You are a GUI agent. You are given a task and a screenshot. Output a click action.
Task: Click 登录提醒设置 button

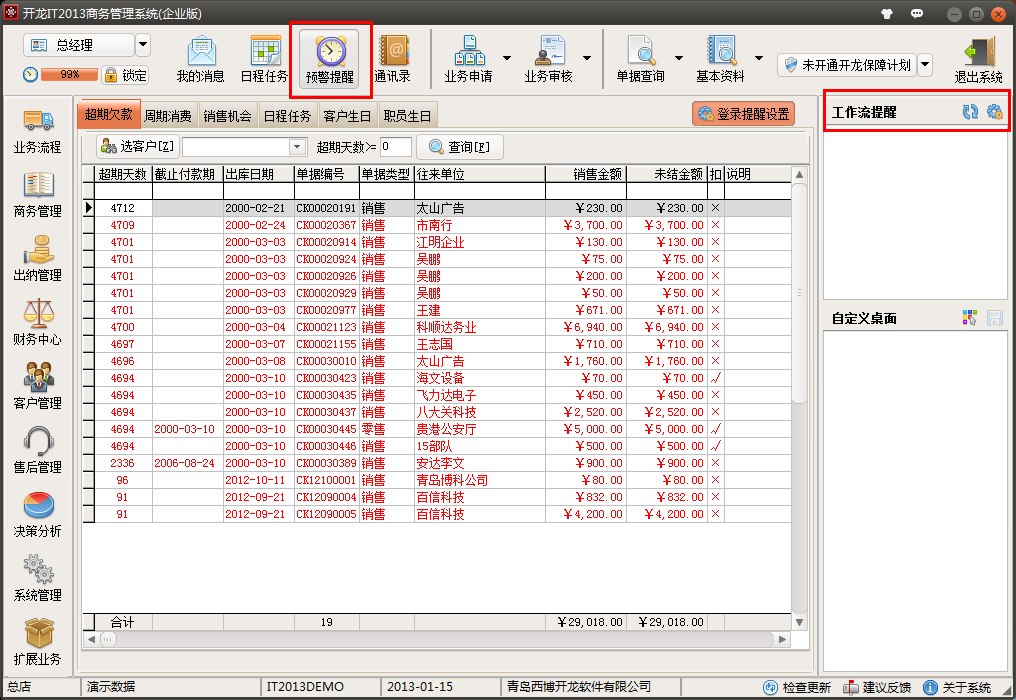point(743,114)
